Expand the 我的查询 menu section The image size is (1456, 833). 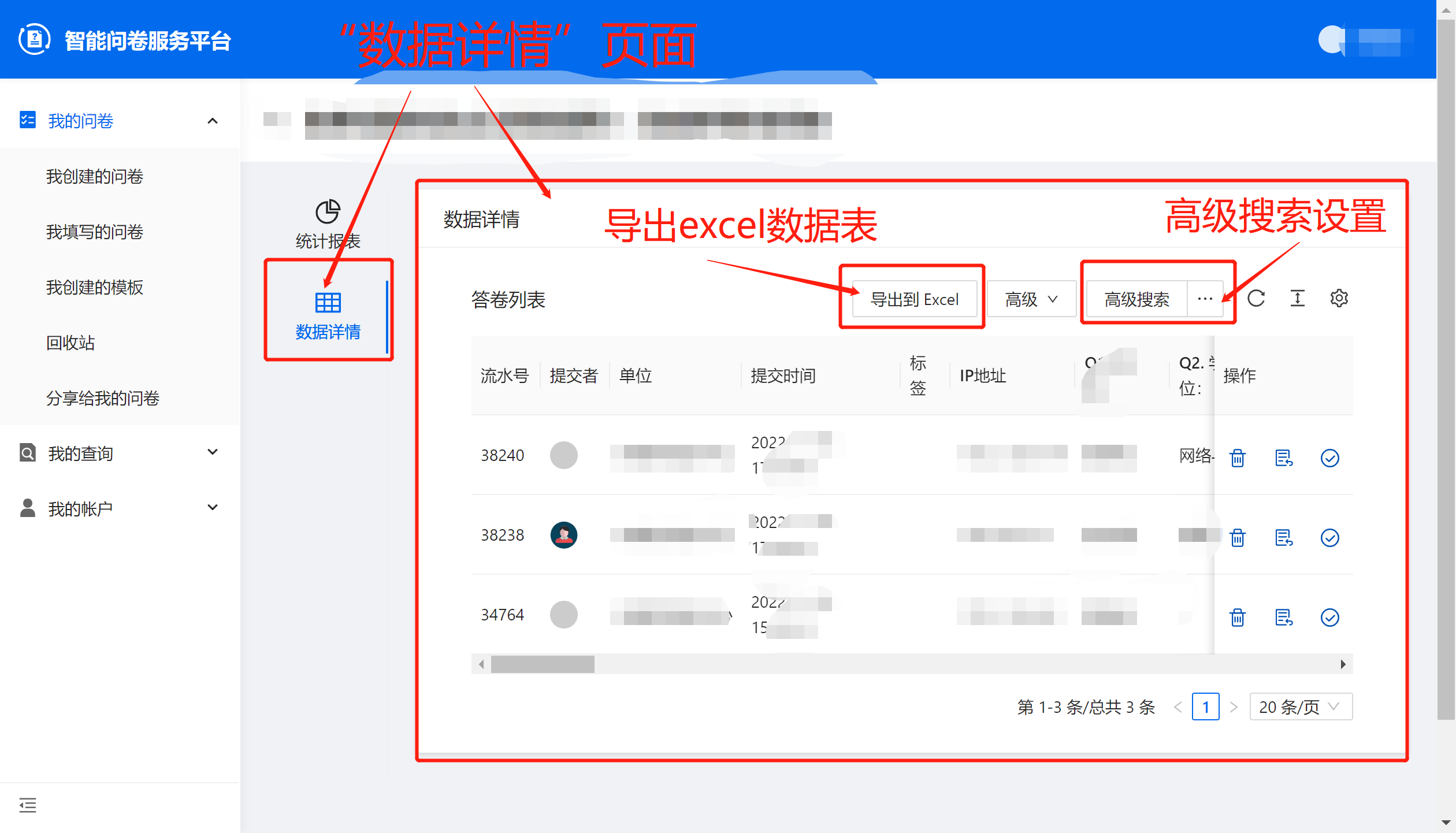click(212, 452)
